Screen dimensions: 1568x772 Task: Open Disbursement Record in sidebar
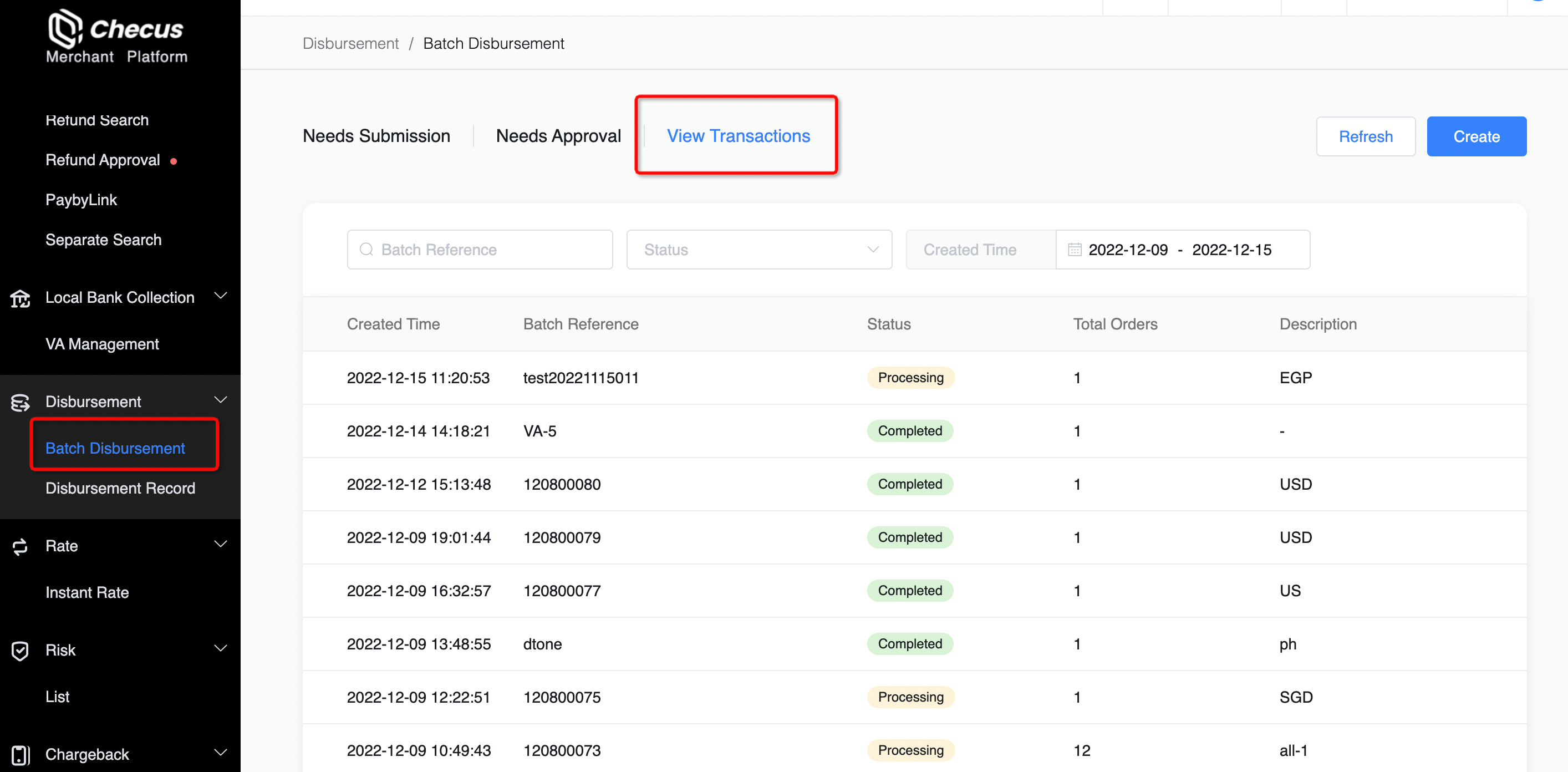pyautogui.click(x=120, y=488)
